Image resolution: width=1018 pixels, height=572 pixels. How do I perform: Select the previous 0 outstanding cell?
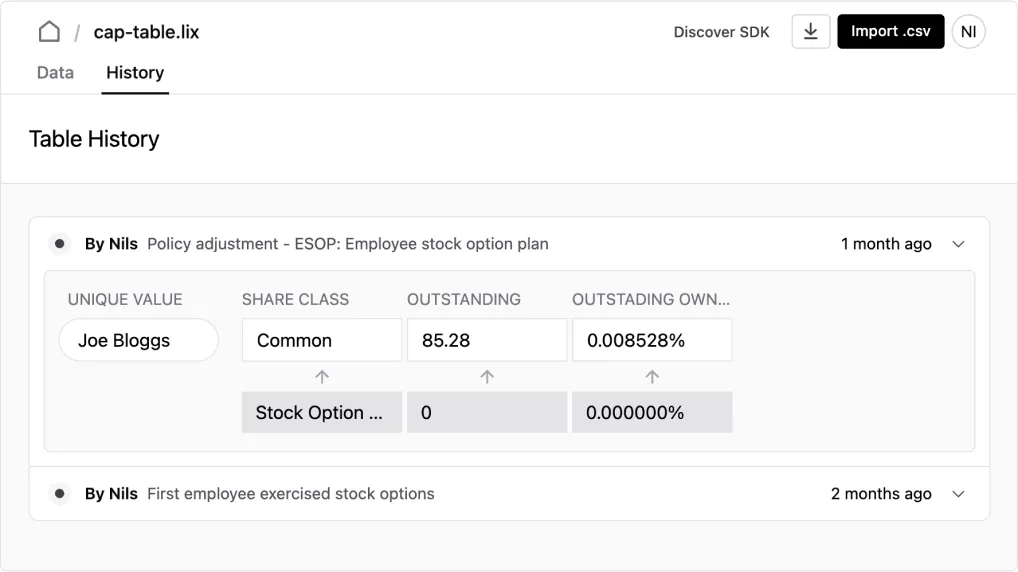click(x=487, y=412)
